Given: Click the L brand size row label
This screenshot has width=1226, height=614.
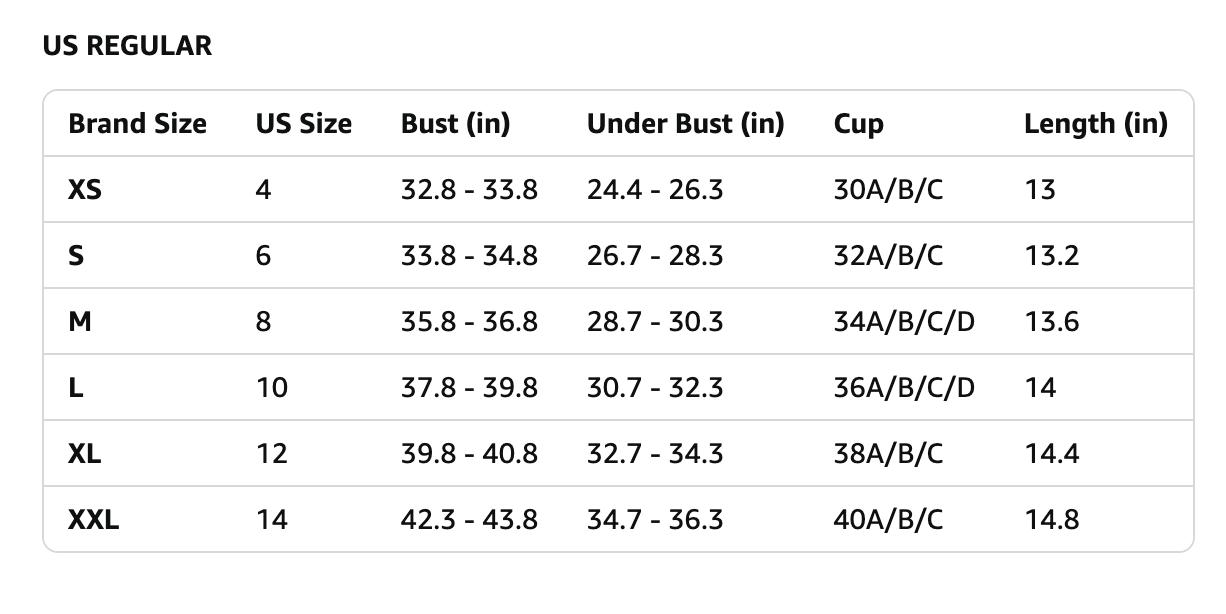Looking at the screenshot, I should [x=75, y=387].
